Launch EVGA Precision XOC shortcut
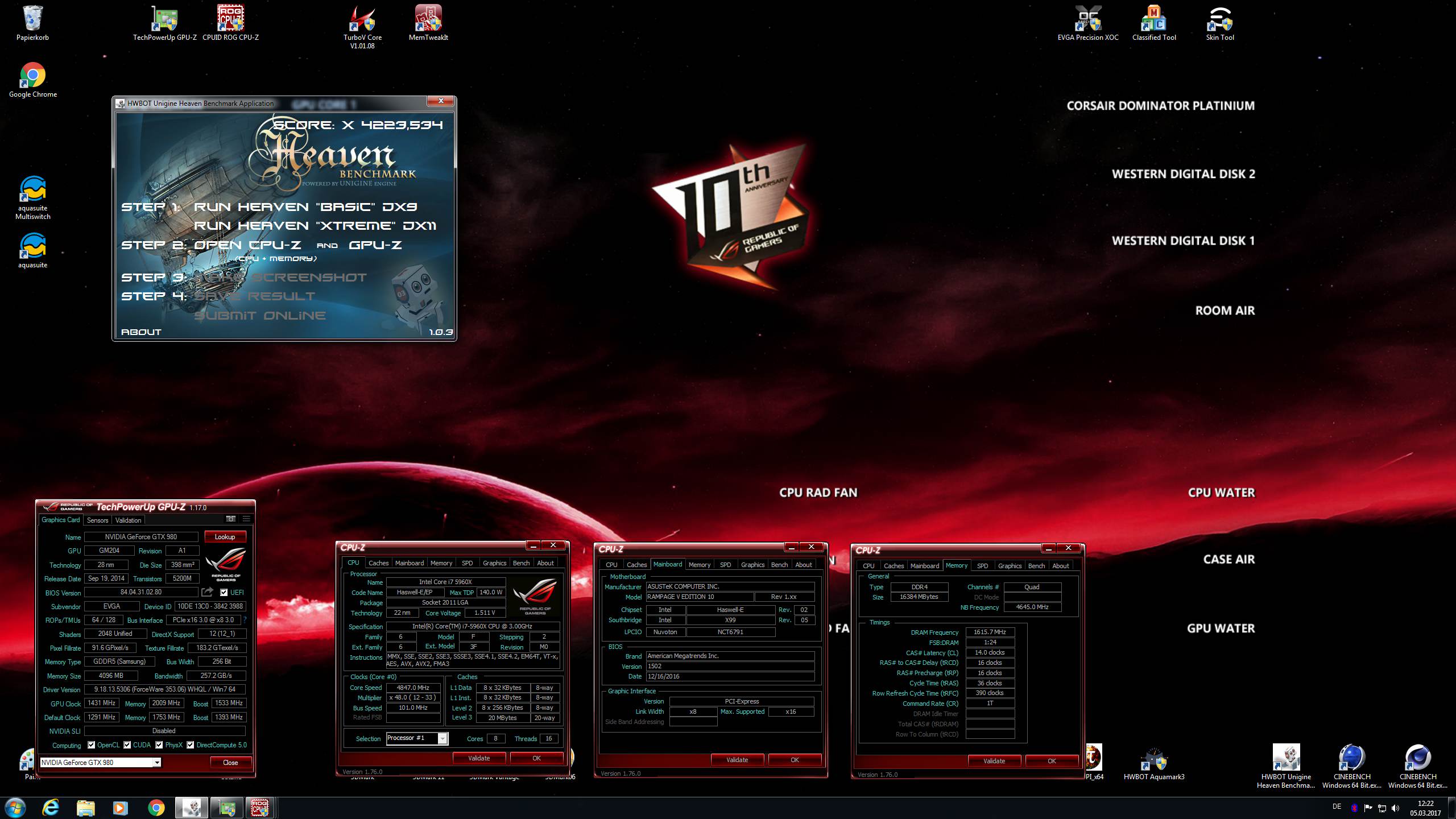1456x819 pixels. 1088,23
